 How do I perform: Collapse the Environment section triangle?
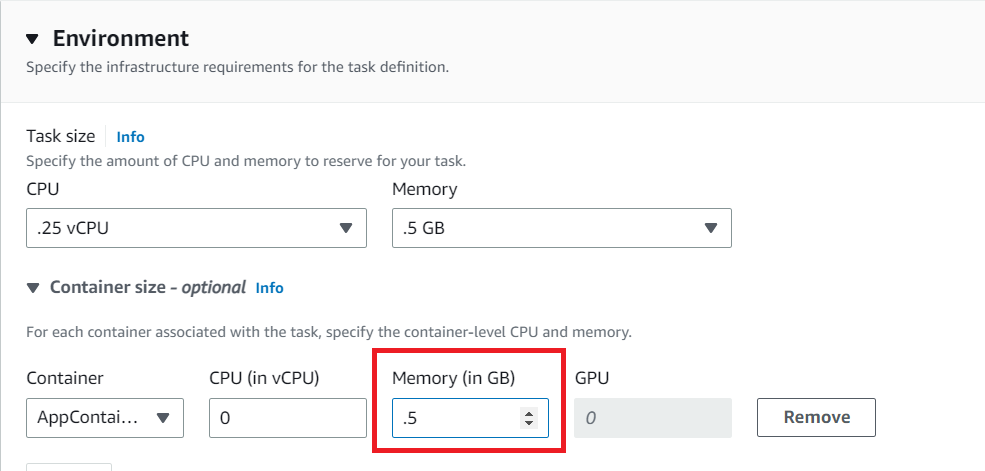tap(32, 39)
